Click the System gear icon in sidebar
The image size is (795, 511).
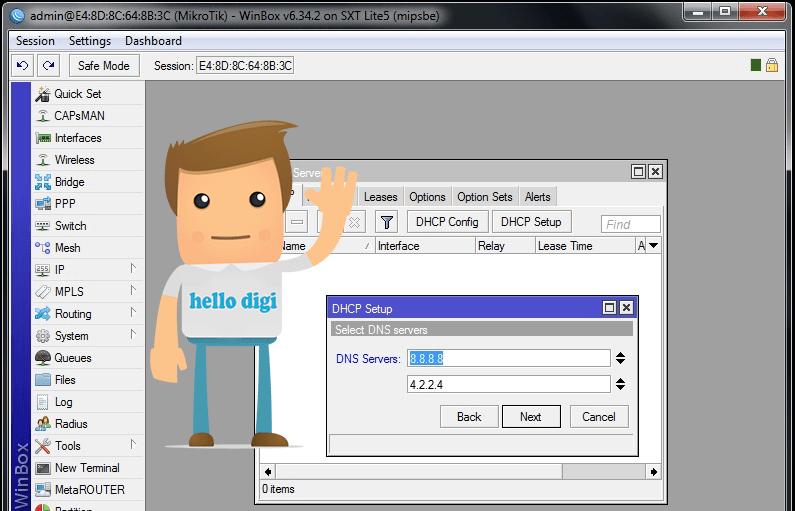(x=43, y=336)
